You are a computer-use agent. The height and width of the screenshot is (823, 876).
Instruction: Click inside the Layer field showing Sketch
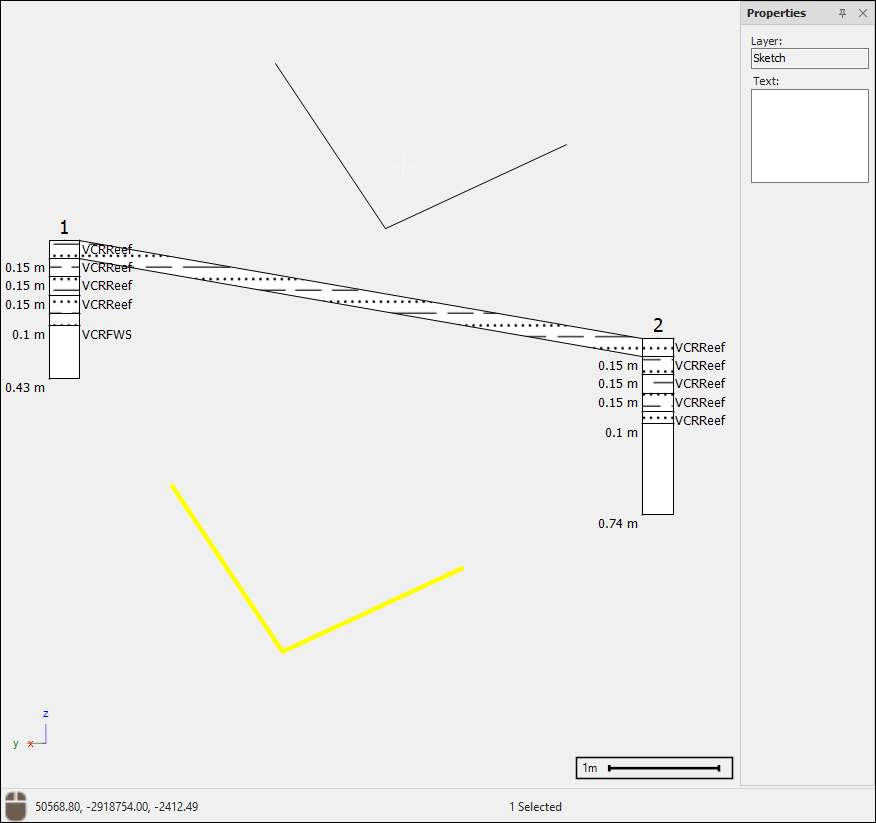coord(809,59)
